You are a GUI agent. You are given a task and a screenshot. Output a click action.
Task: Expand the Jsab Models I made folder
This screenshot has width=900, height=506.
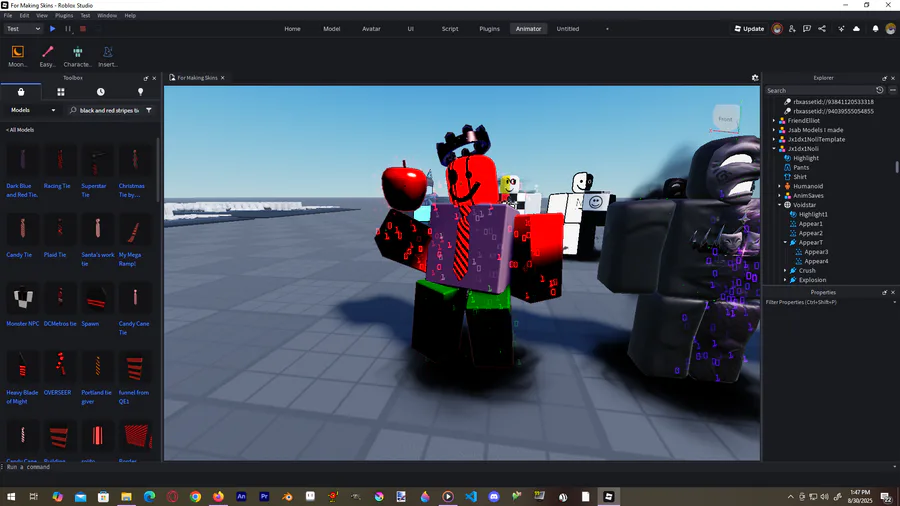click(774, 130)
